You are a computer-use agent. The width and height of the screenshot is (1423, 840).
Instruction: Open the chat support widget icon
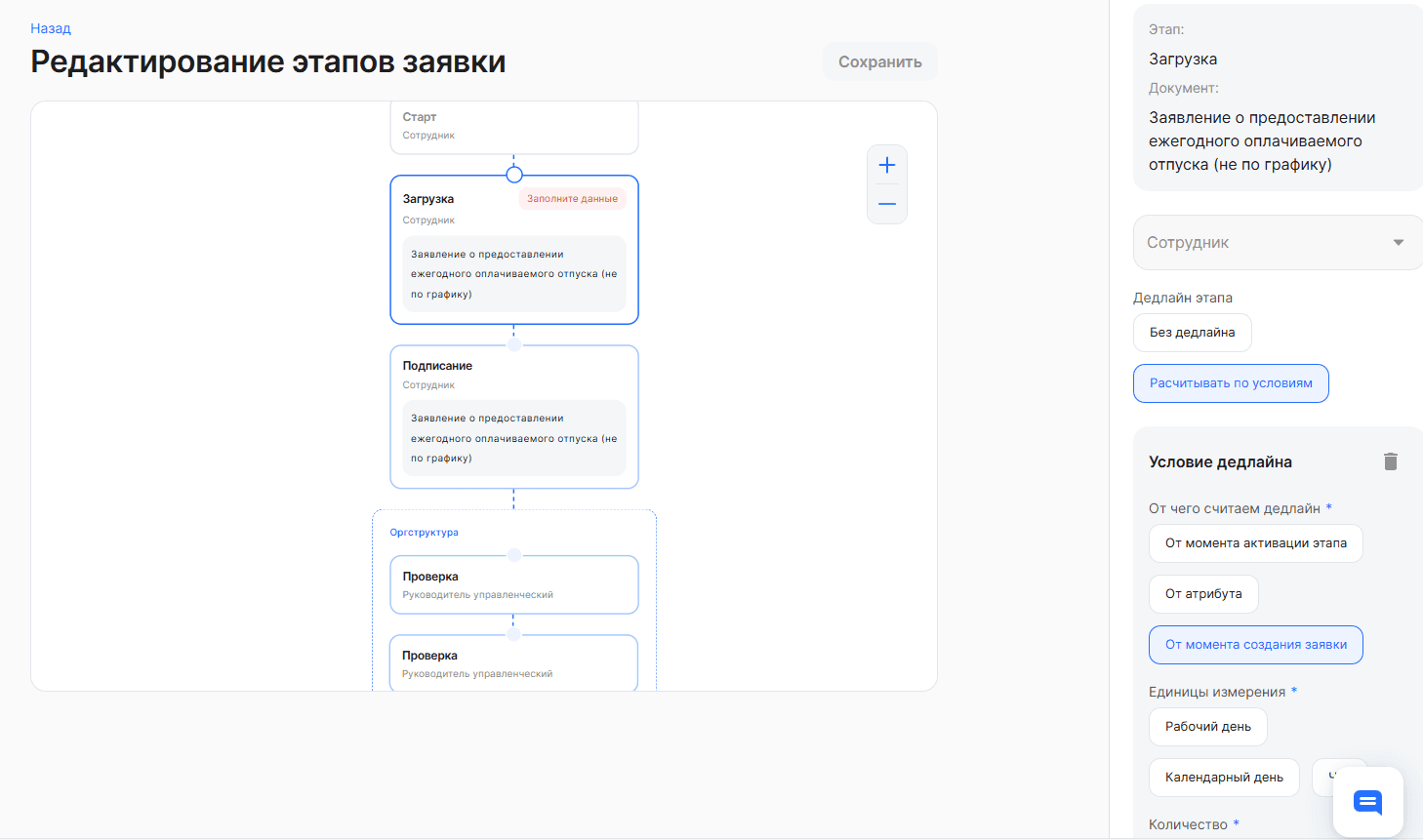(x=1367, y=802)
